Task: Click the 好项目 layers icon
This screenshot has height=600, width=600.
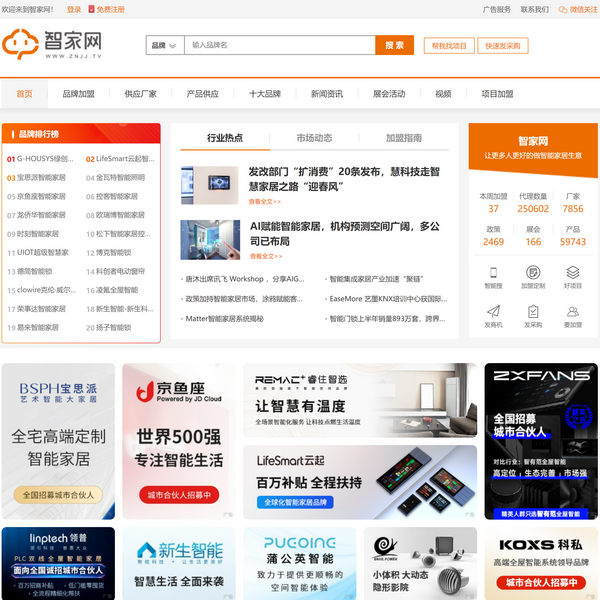Action: pos(573,272)
